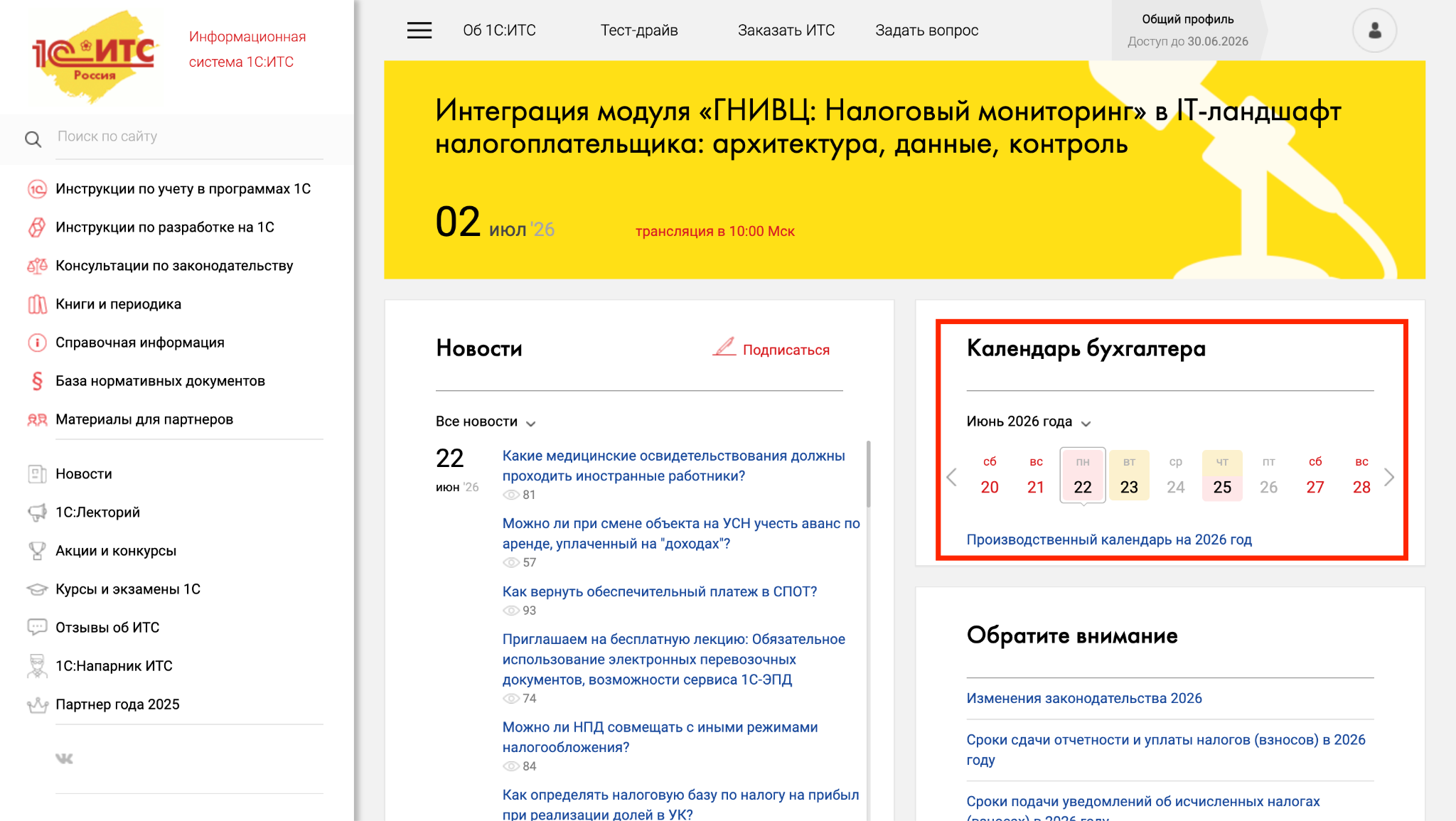Click the books icon beside Книги и периодика
The height and width of the screenshot is (821, 1456).
pyautogui.click(x=37, y=304)
